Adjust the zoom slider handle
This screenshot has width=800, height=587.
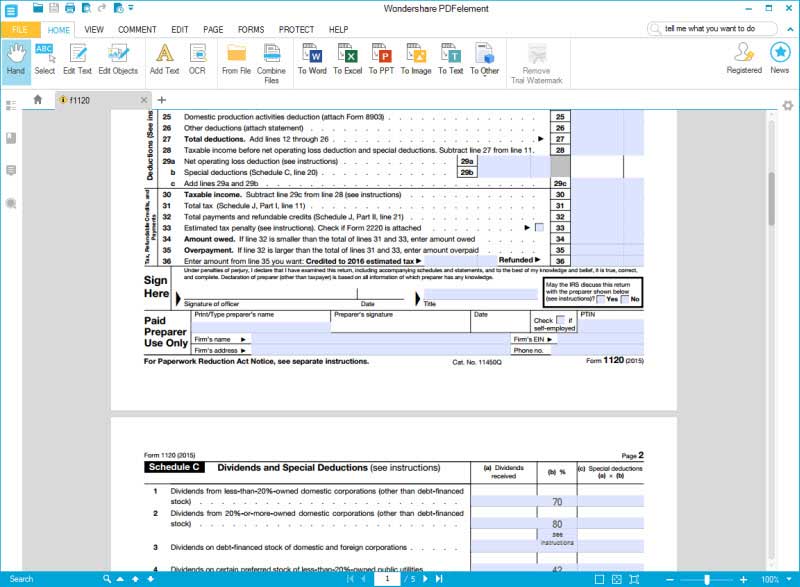pos(707,579)
